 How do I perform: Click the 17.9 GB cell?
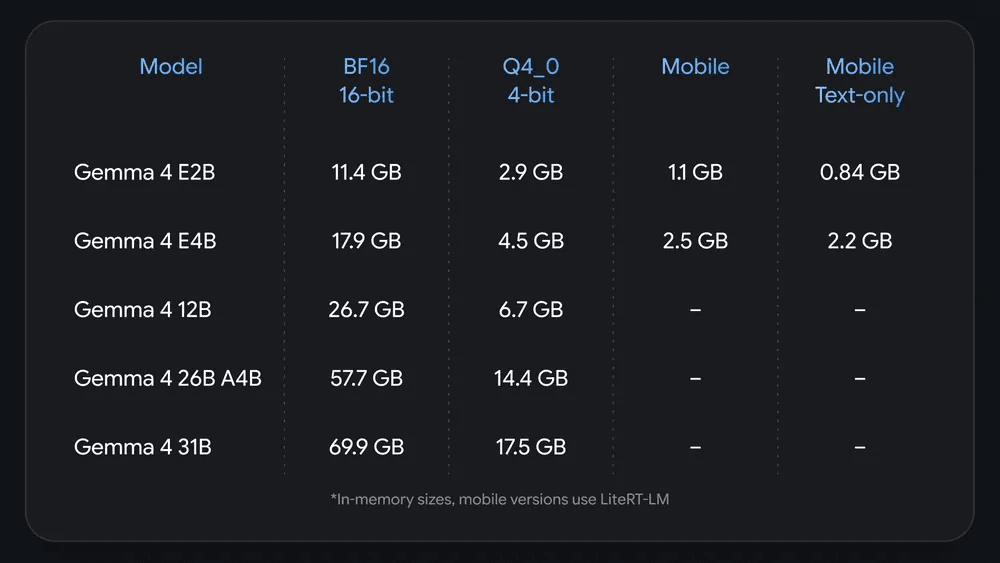[367, 241]
